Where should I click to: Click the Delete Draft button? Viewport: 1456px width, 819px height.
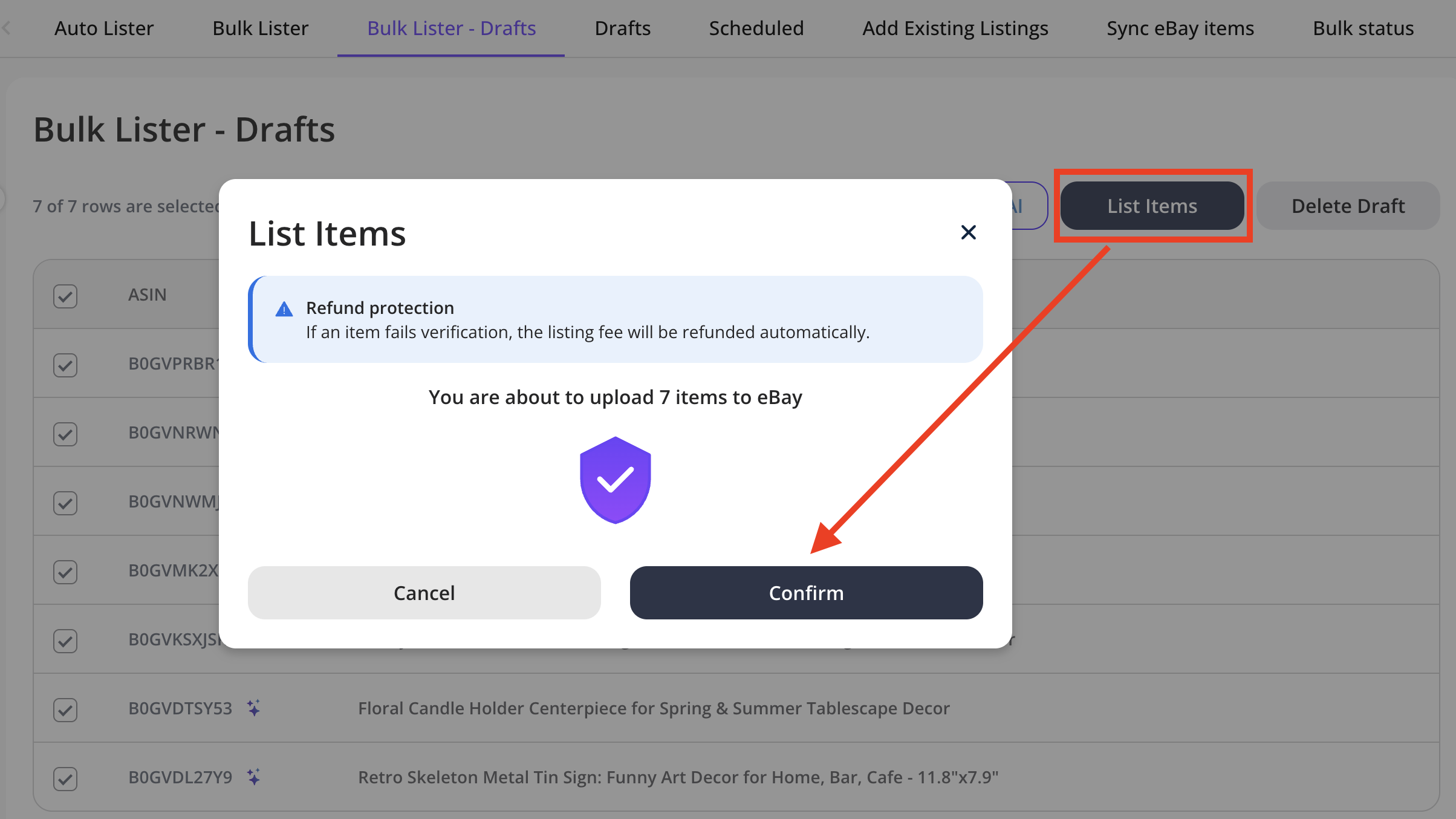[x=1348, y=206]
